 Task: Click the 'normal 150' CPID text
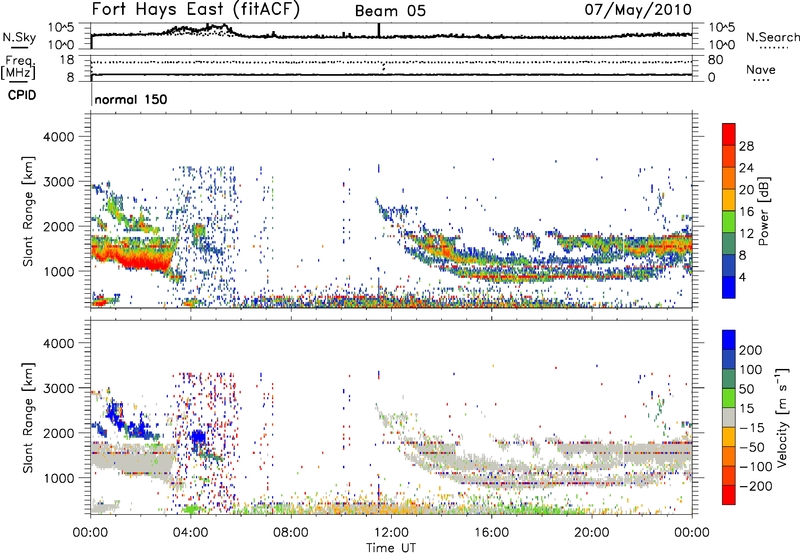click(131, 99)
